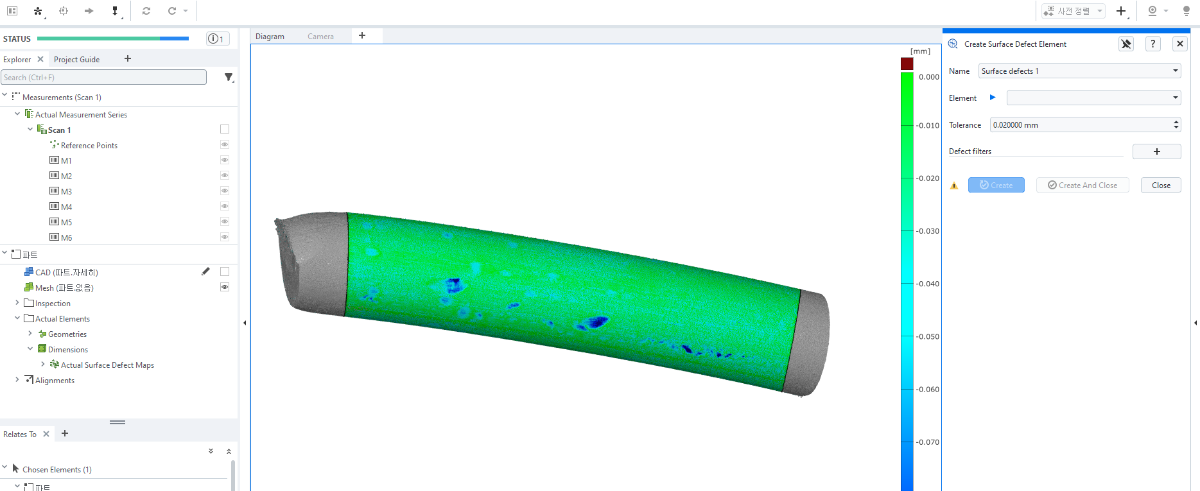1200x491 pixels.
Task: Toggle the Scan 1 checkbox
Action: [224, 129]
